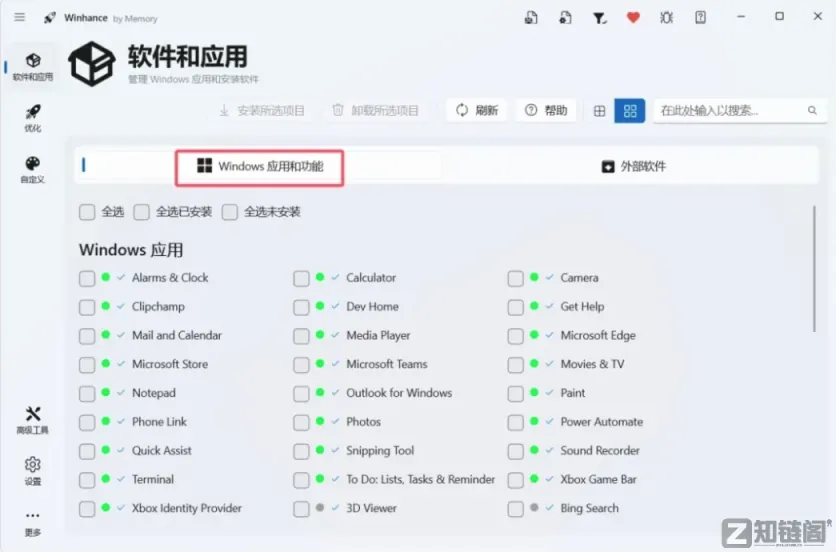Screen dimensions: 836x552
Task: Click the 刷新 refresh button
Action: click(x=476, y=110)
